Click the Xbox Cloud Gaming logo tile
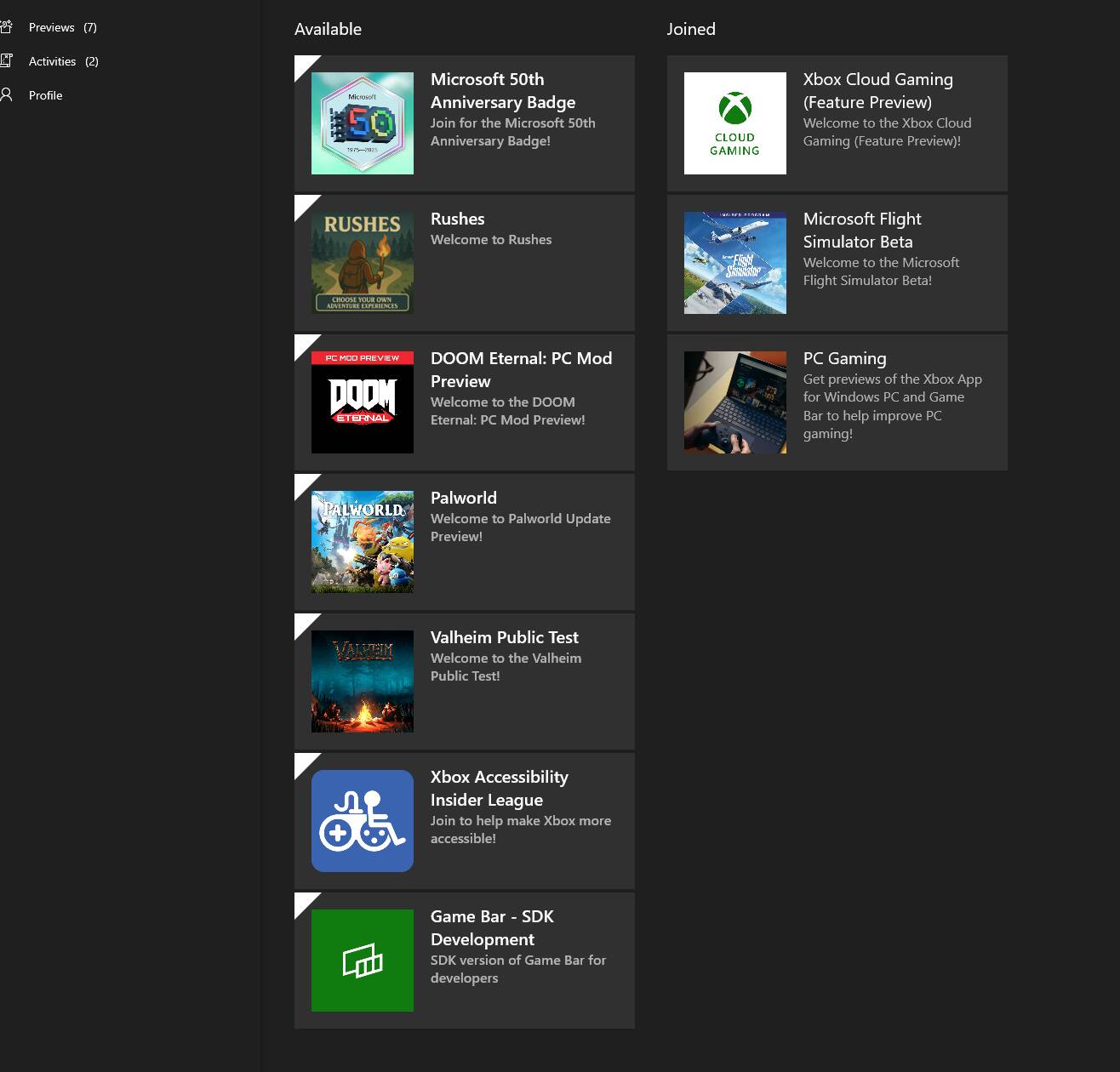This screenshot has height=1072, width=1120. [735, 123]
